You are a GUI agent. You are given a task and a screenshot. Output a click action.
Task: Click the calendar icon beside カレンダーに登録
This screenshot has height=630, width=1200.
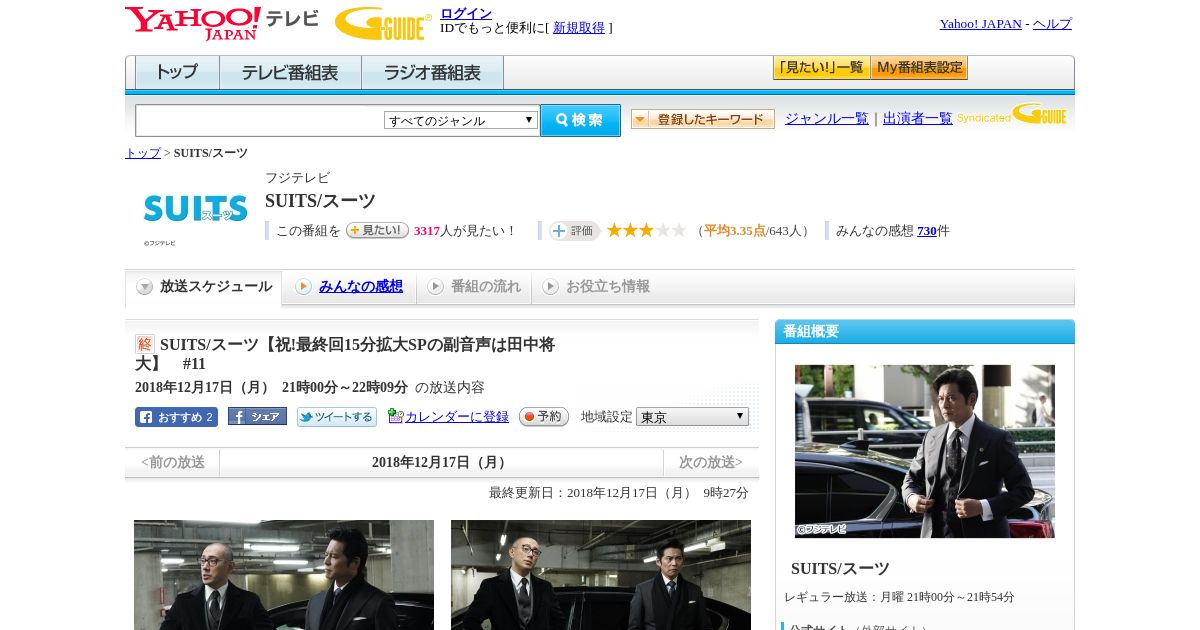(x=395, y=416)
